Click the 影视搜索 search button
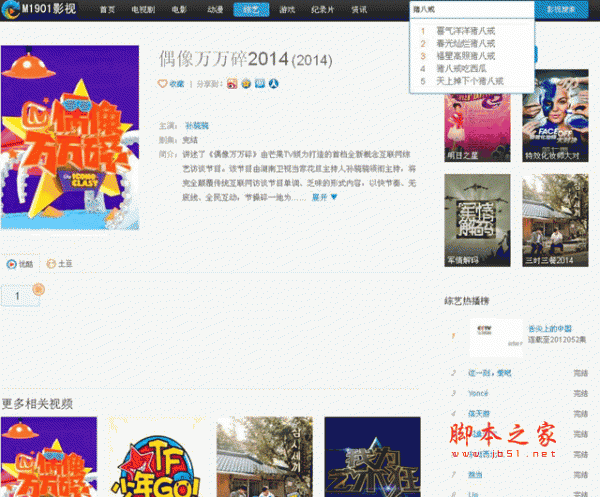Viewport: 600px width, 497px height. pos(561,10)
